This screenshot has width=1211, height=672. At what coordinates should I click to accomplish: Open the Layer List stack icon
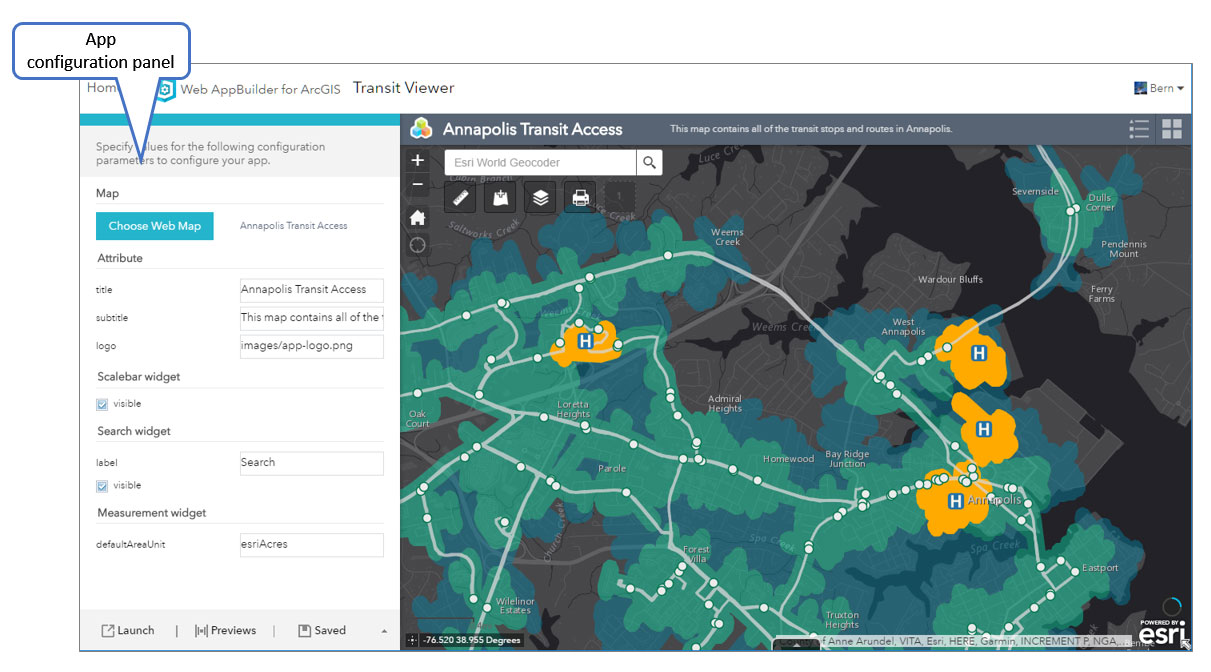(x=541, y=198)
